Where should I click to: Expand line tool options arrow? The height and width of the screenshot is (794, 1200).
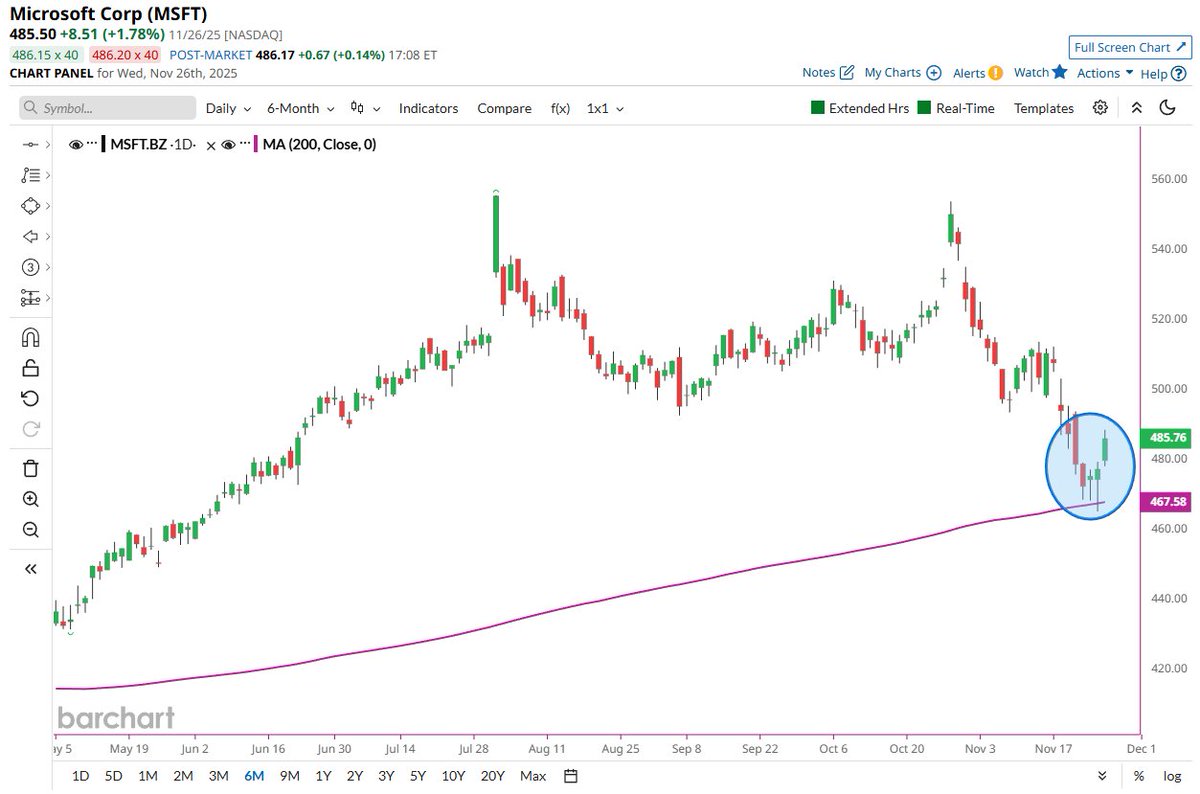tap(47, 145)
